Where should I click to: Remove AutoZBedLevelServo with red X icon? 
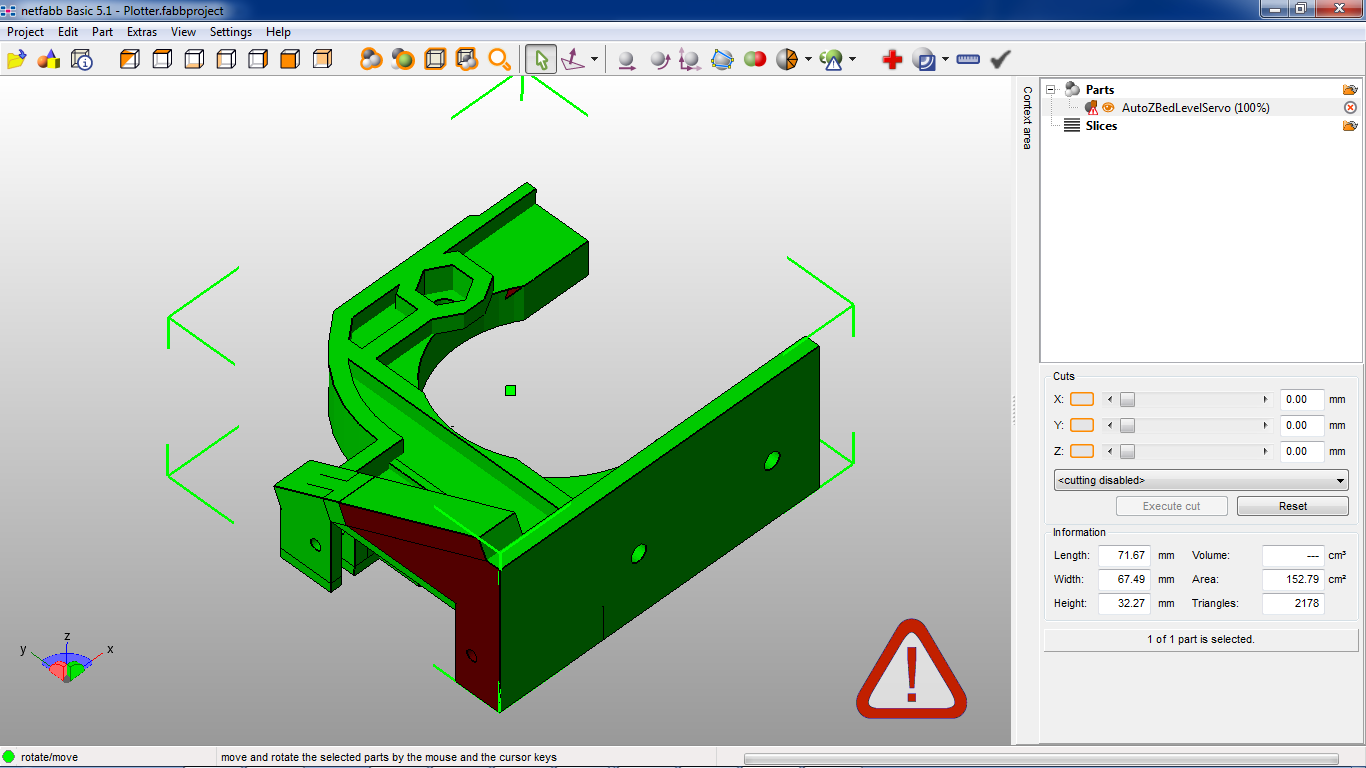1350,107
